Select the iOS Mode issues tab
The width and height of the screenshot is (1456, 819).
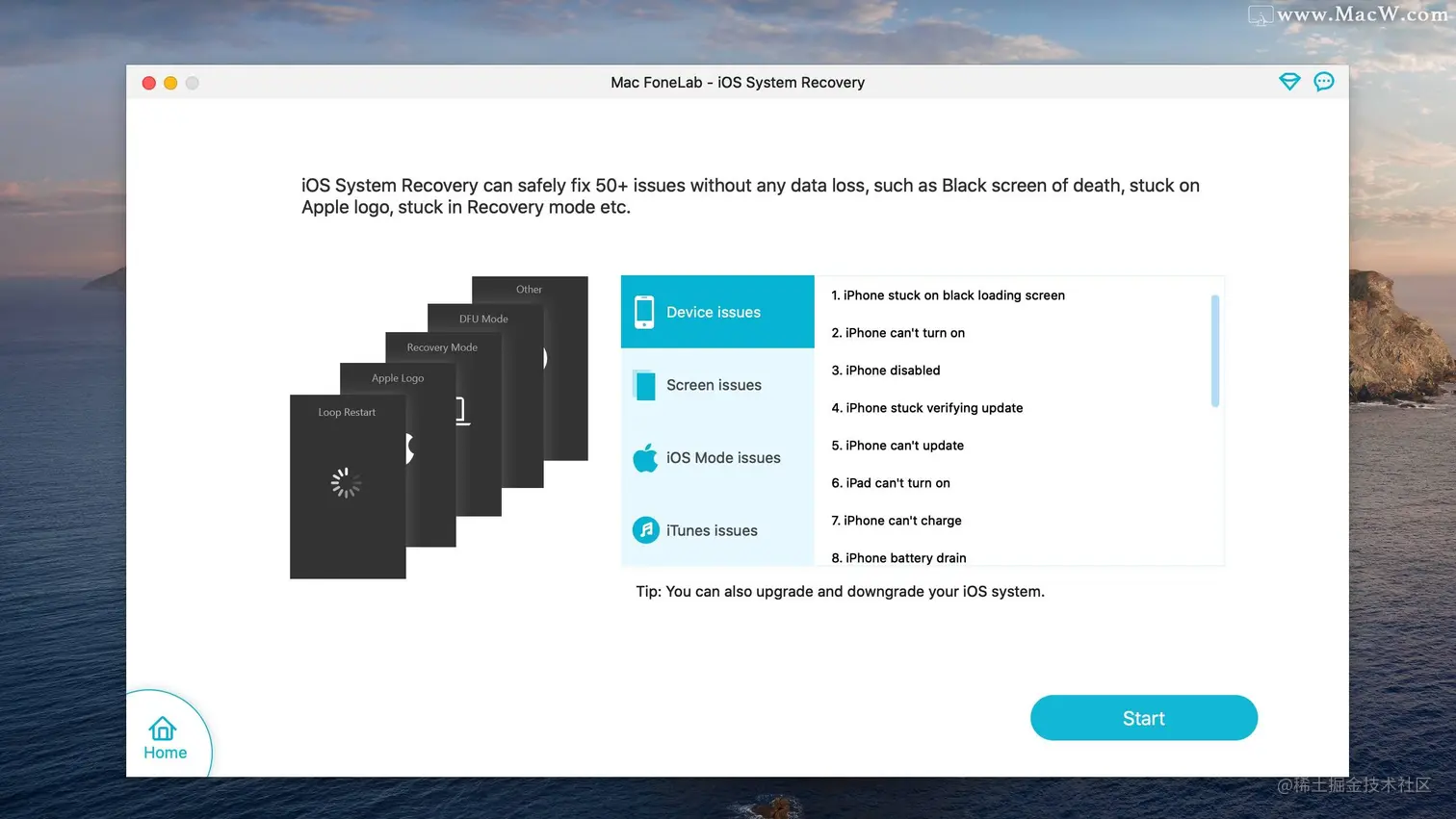click(x=717, y=458)
